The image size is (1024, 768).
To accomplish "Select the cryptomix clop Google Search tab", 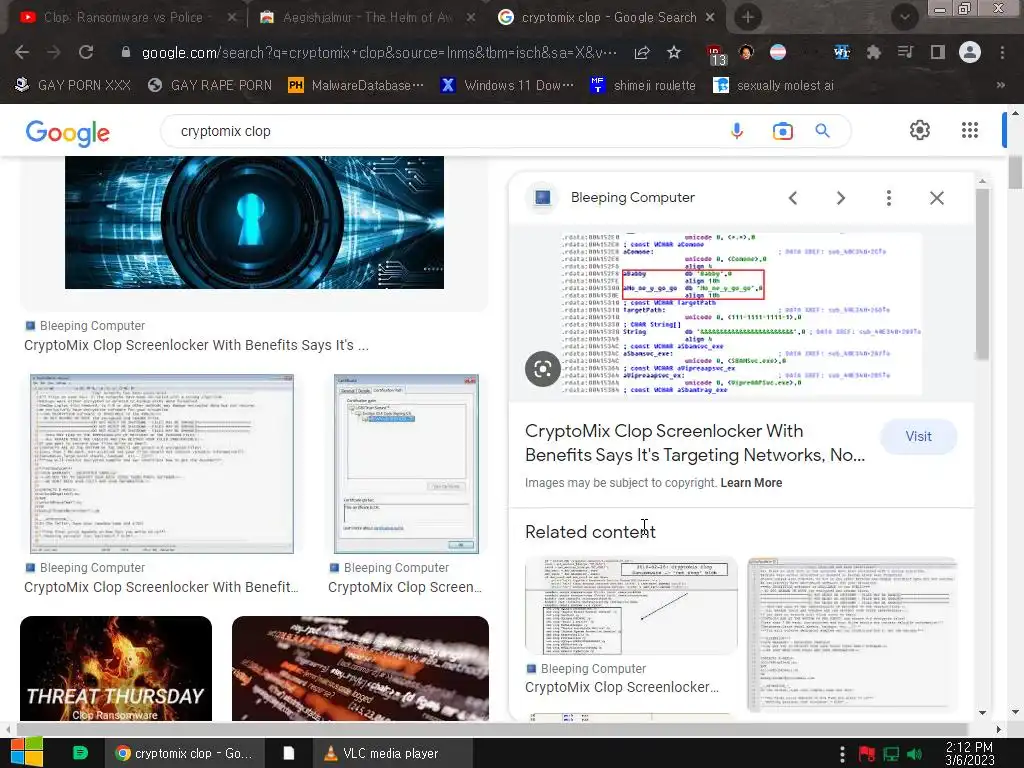I will 607,18.
